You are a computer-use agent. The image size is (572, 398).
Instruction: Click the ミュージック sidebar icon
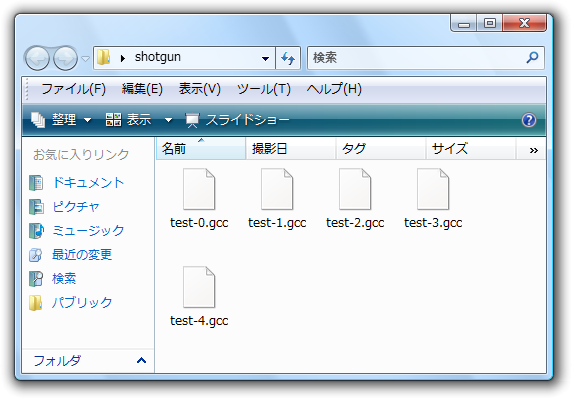(x=36, y=231)
